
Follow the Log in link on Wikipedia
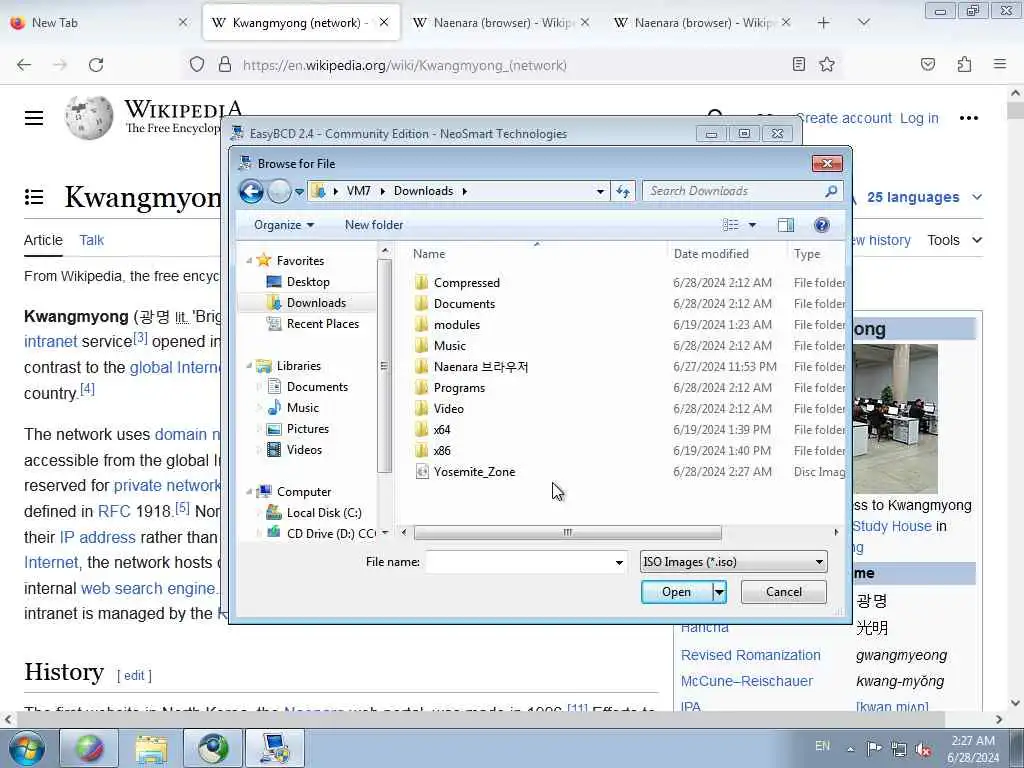[919, 118]
